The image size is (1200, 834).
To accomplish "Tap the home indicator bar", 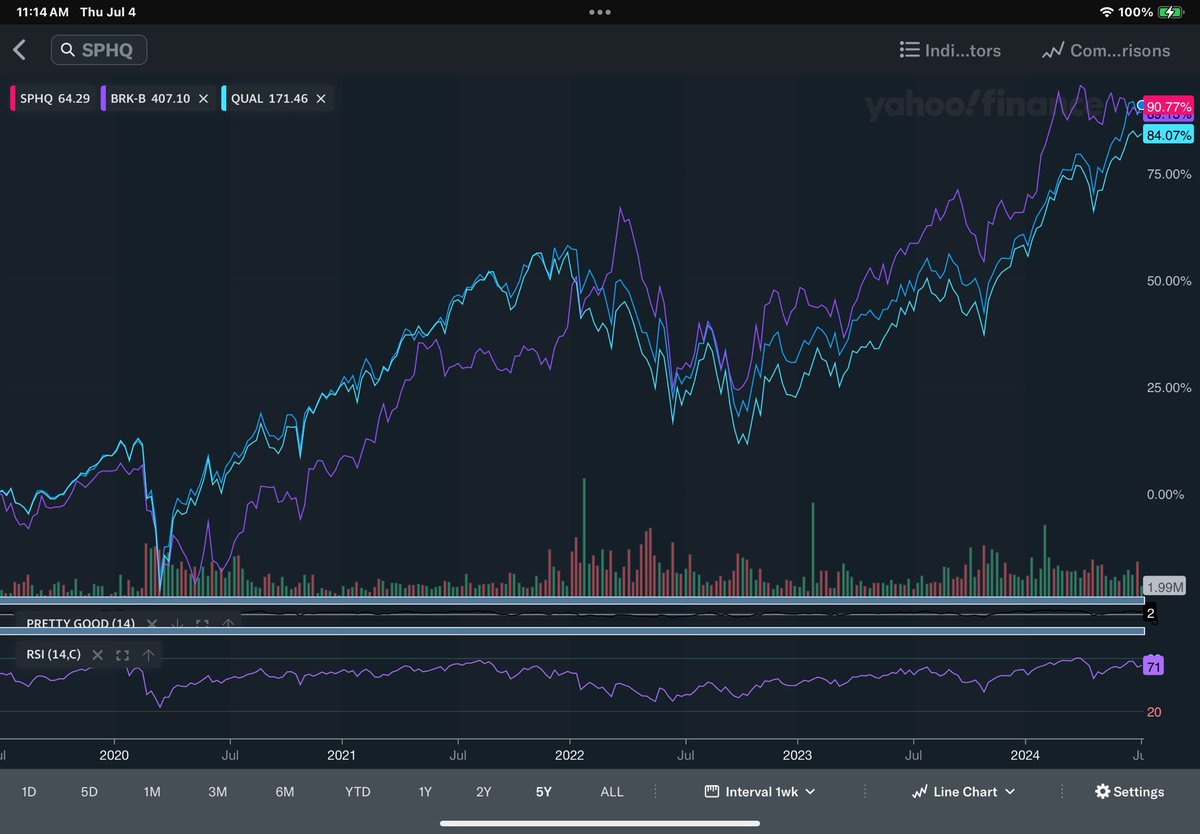I will (600, 824).
